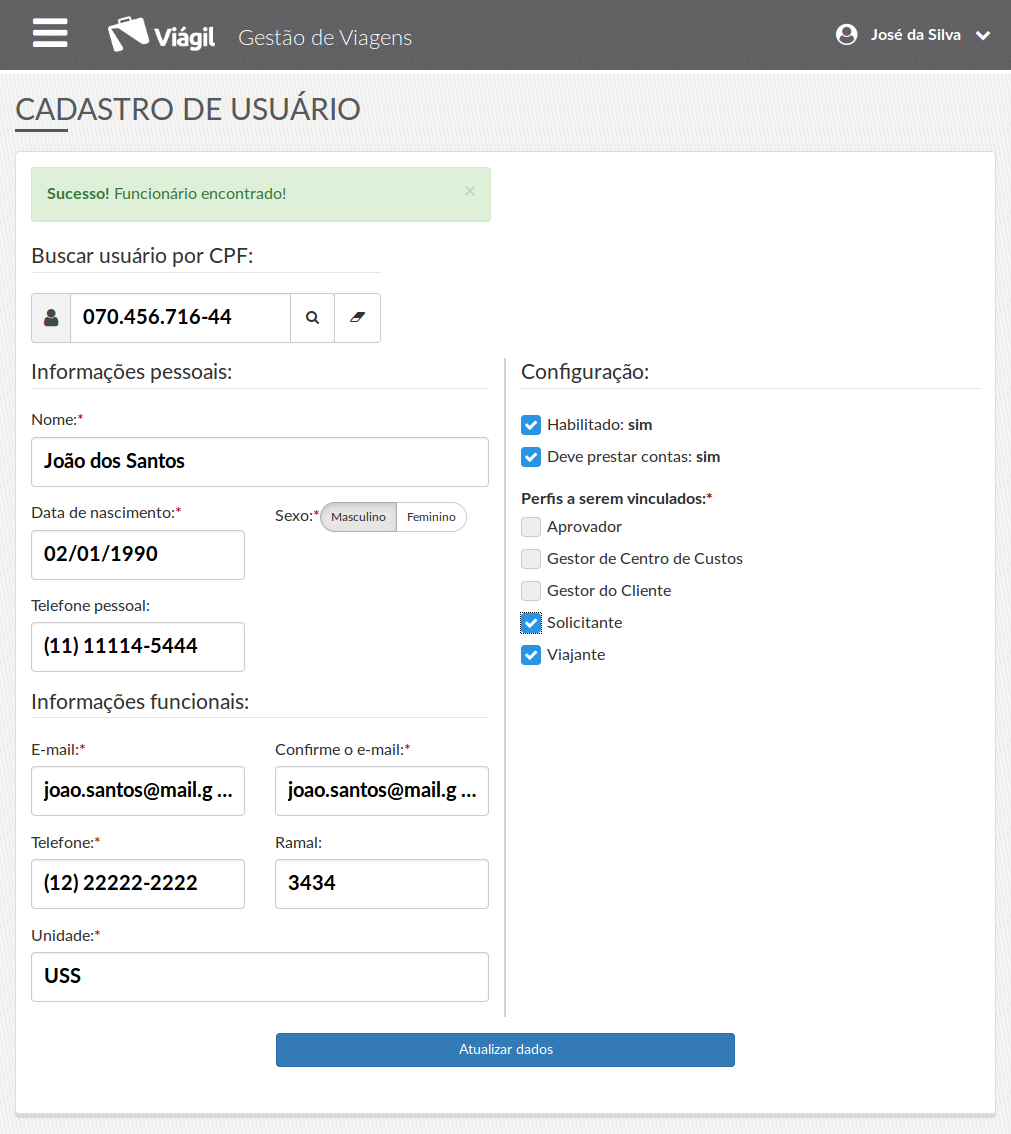Click the 'Buscar usuário por CPF:' heading
The height and width of the screenshot is (1134, 1011).
click(x=142, y=256)
